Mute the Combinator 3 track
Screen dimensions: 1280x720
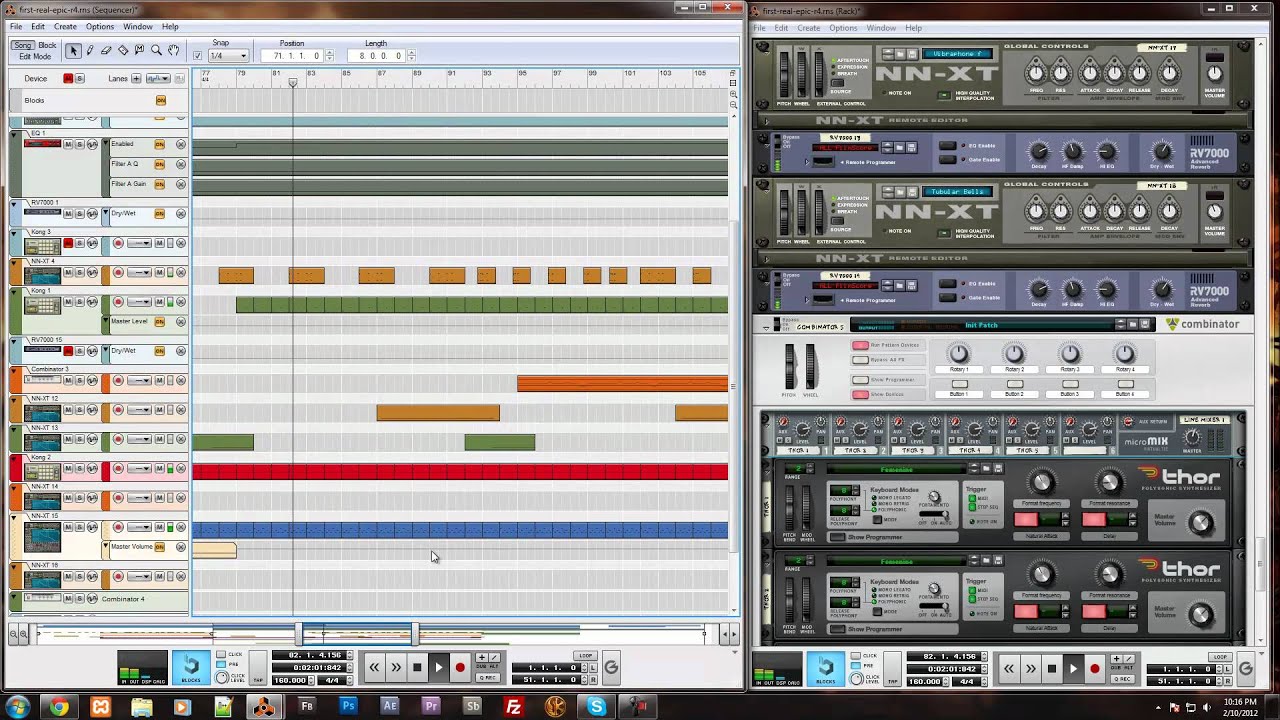(69, 381)
